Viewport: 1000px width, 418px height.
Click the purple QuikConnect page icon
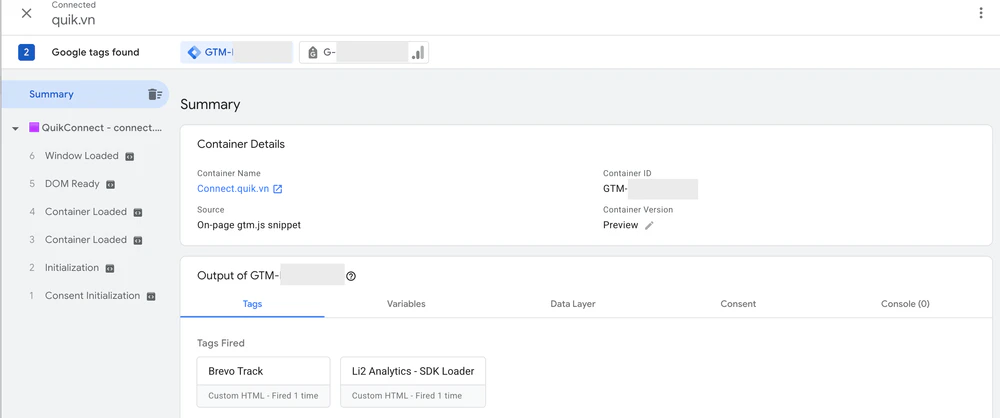click(x=34, y=128)
